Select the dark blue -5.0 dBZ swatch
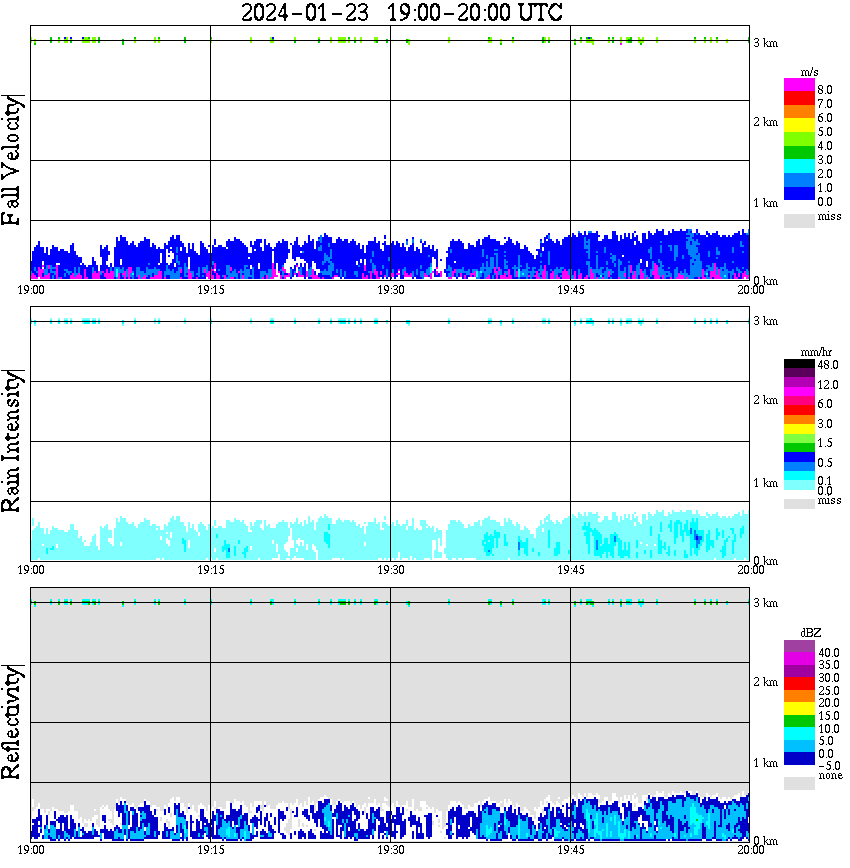The width and height of the screenshot is (850, 868). click(799, 760)
